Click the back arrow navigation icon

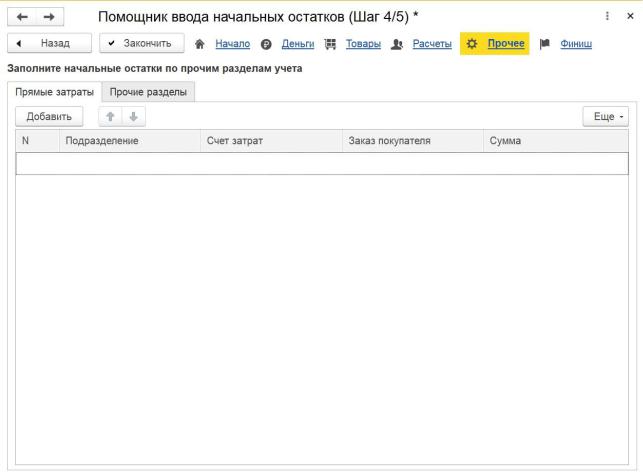(x=22, y=17)
